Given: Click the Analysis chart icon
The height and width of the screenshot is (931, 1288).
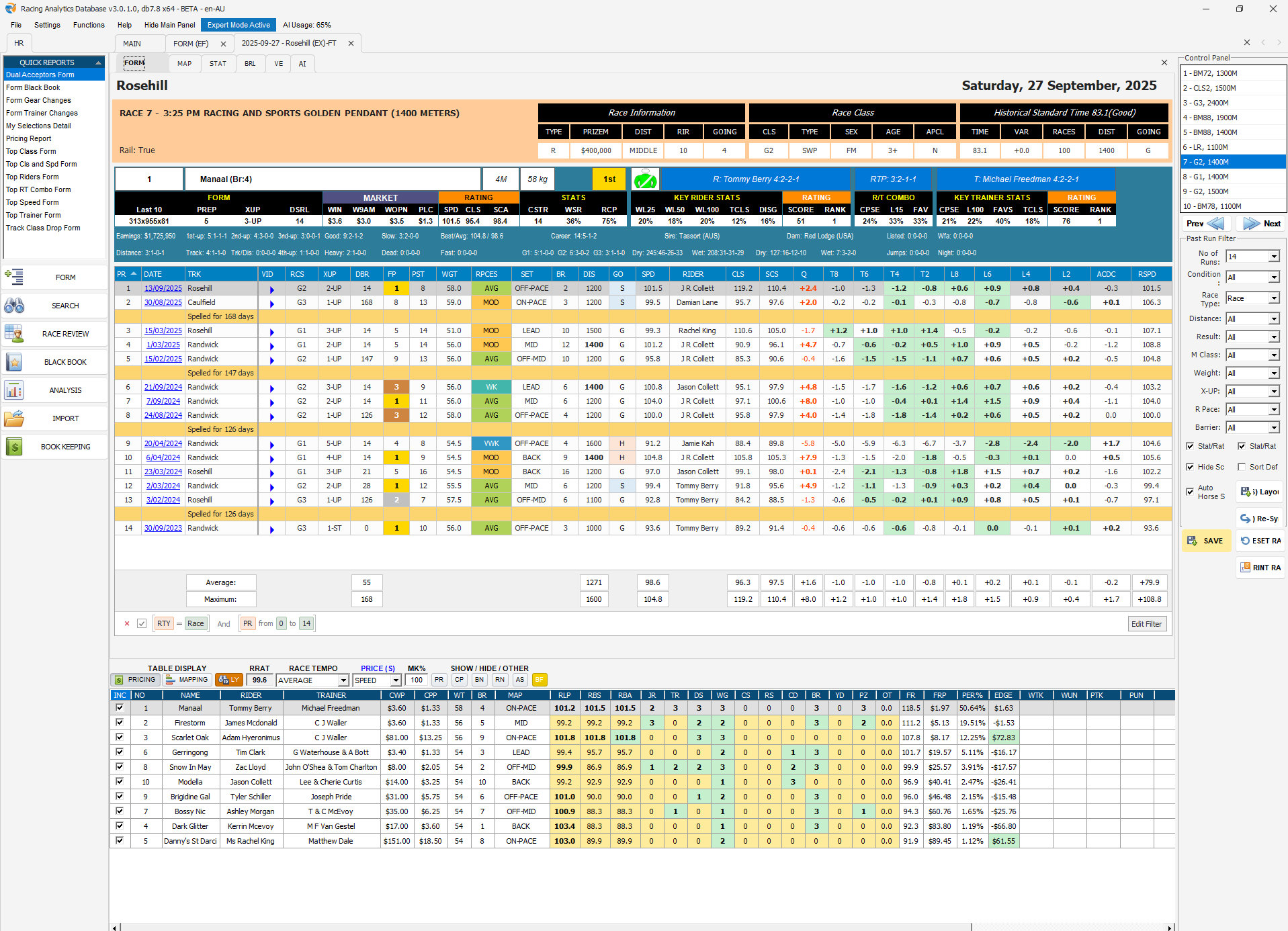Looking at the screenshot, I should pyautogui.click(x=14, y=390).
